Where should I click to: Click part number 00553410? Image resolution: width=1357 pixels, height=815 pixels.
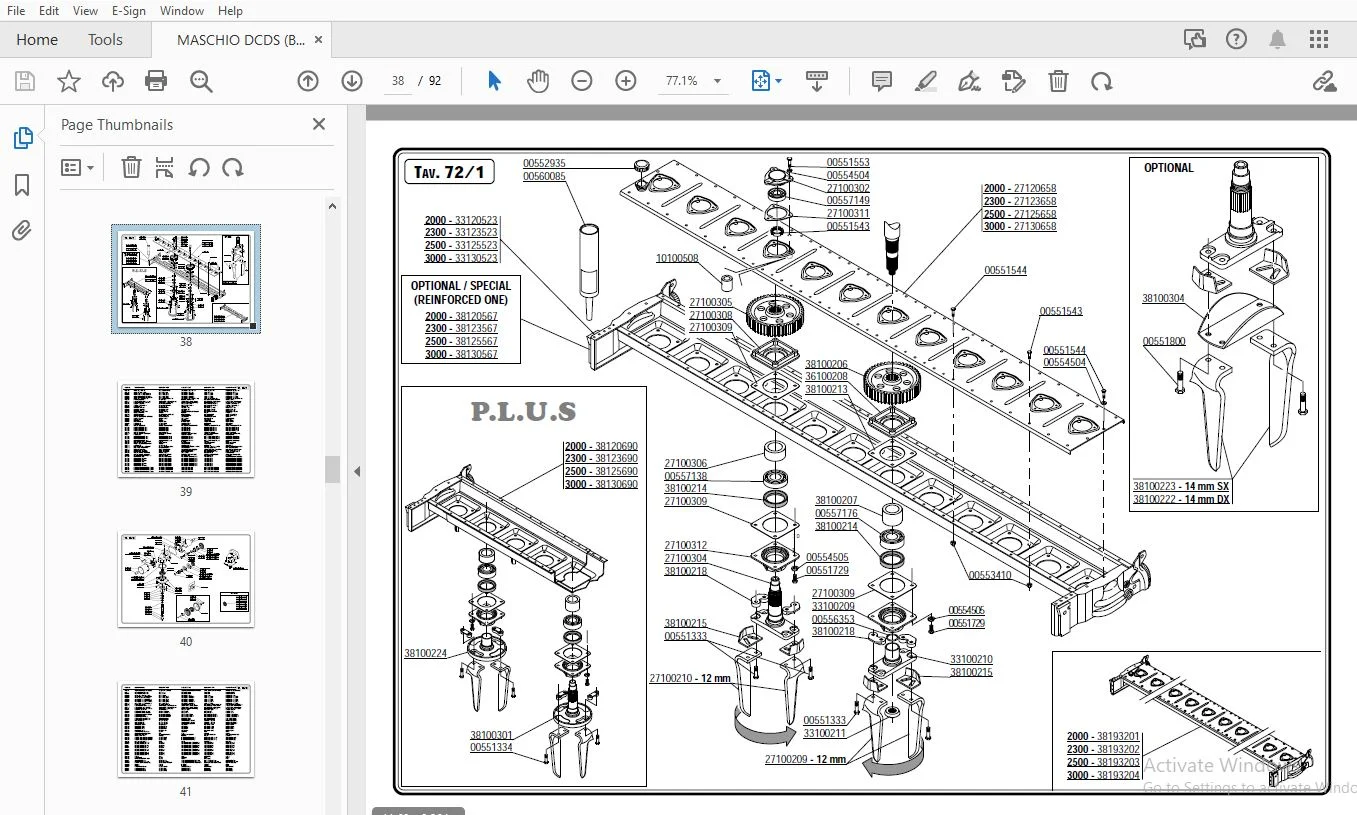point(989,575)
